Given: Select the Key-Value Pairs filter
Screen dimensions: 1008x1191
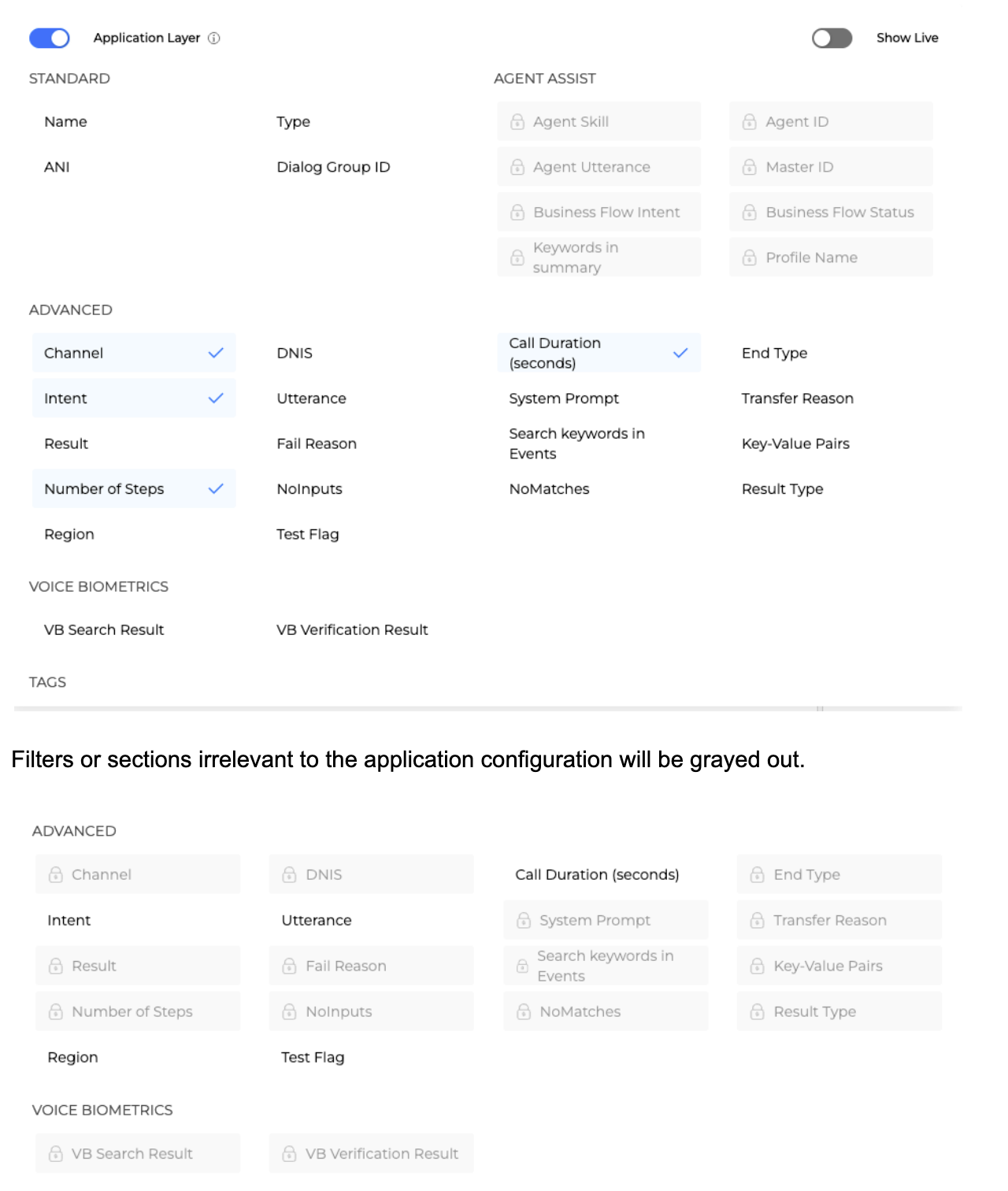Looking at the screenshot, I should pos(795,443).
